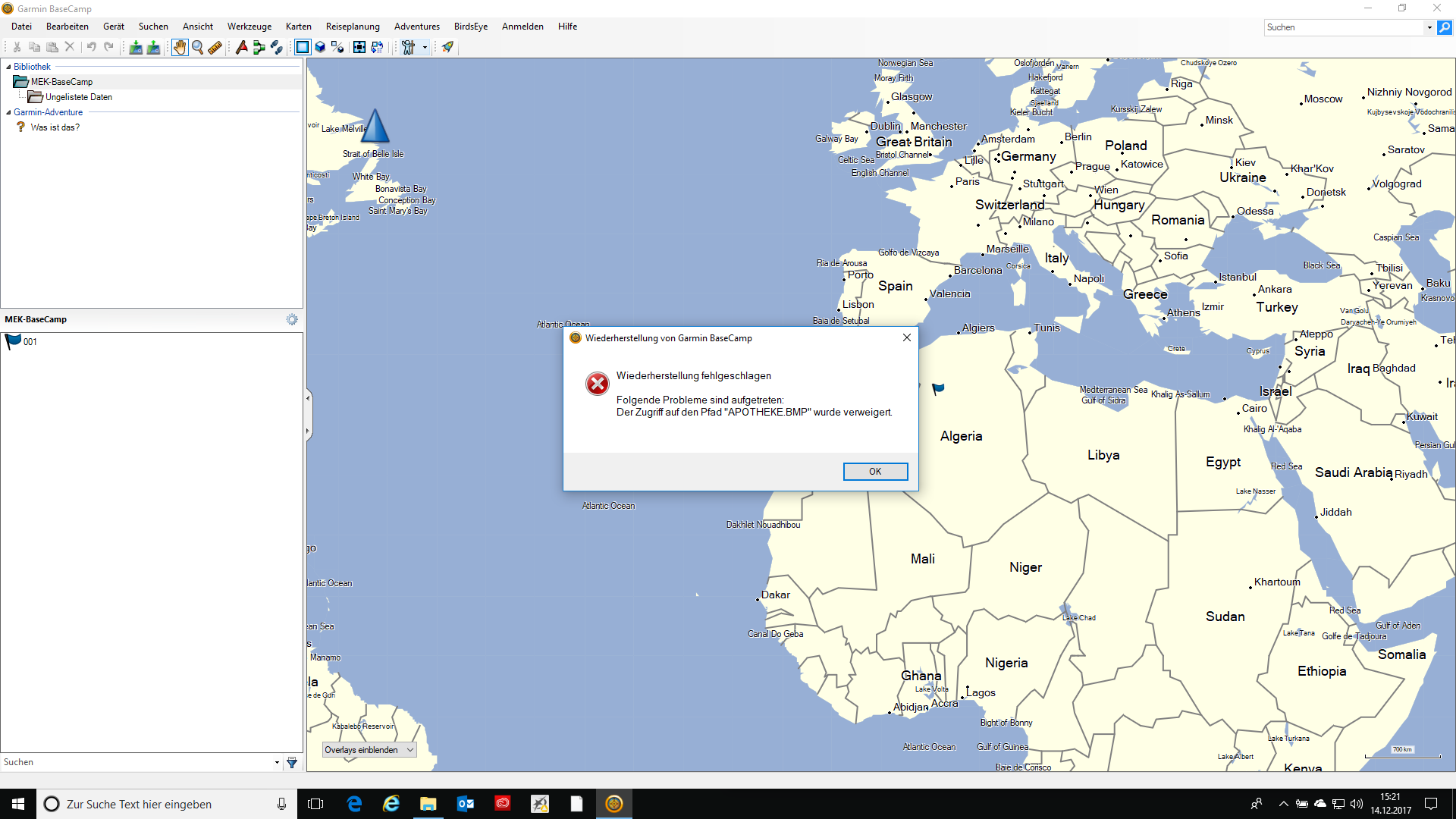Open File Explorer from the taskbar
The image size is (1456, 819).
428,804
